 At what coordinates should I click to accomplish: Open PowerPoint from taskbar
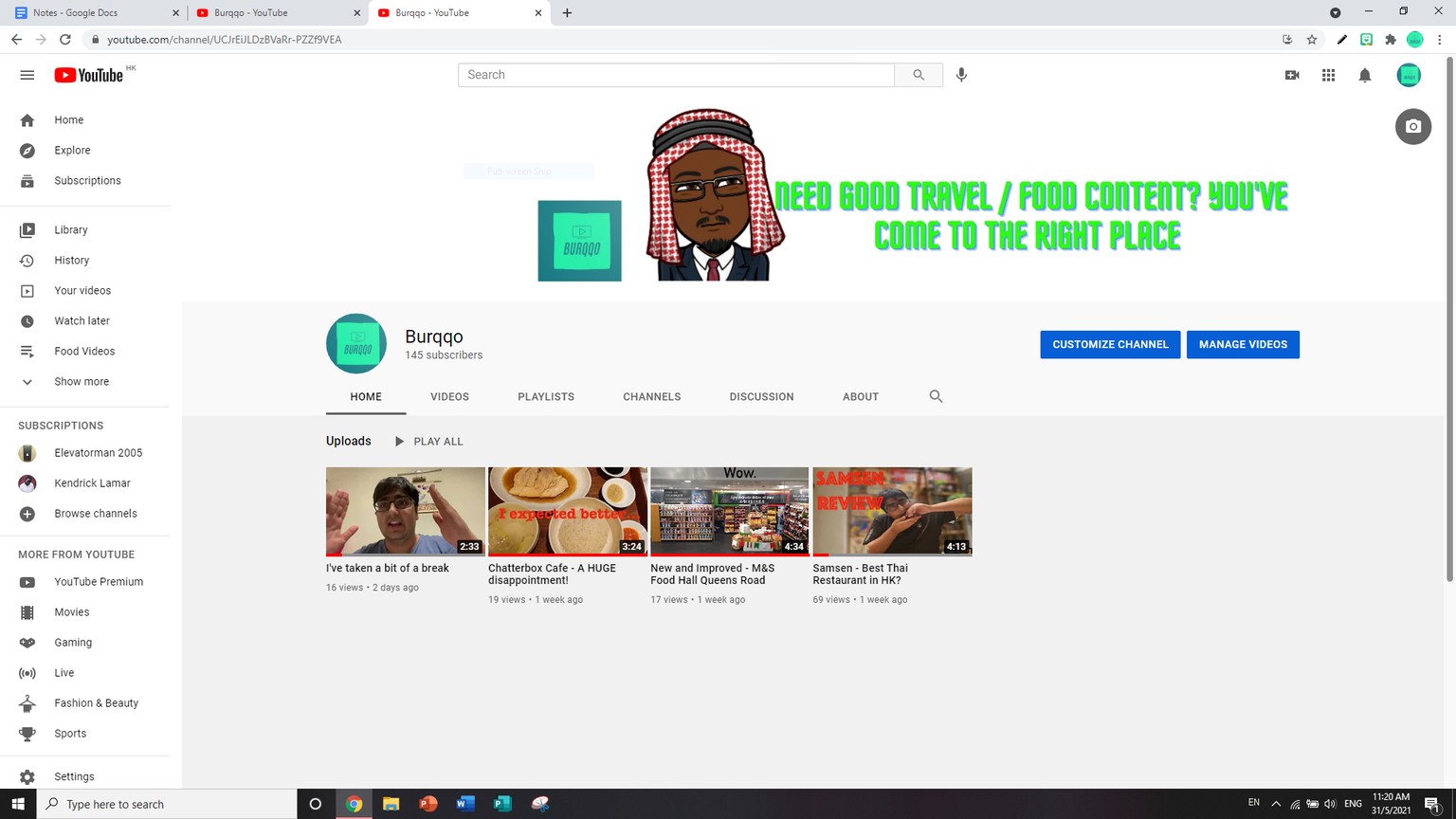[428, 804]
